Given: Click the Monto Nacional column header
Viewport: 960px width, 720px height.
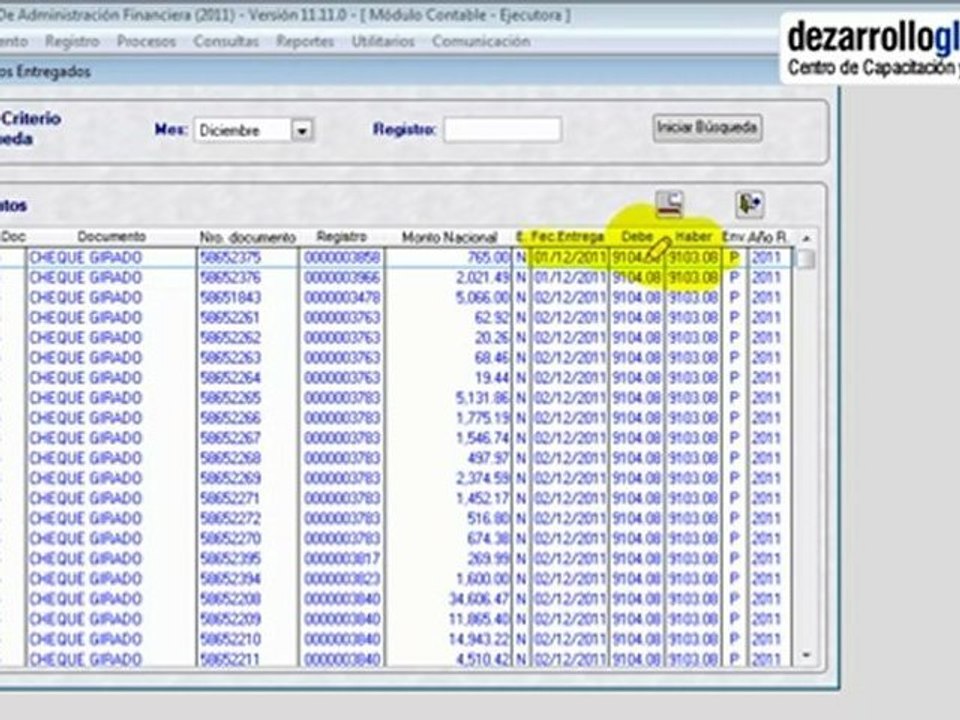Looking at the screenshot, I should 449,238.
